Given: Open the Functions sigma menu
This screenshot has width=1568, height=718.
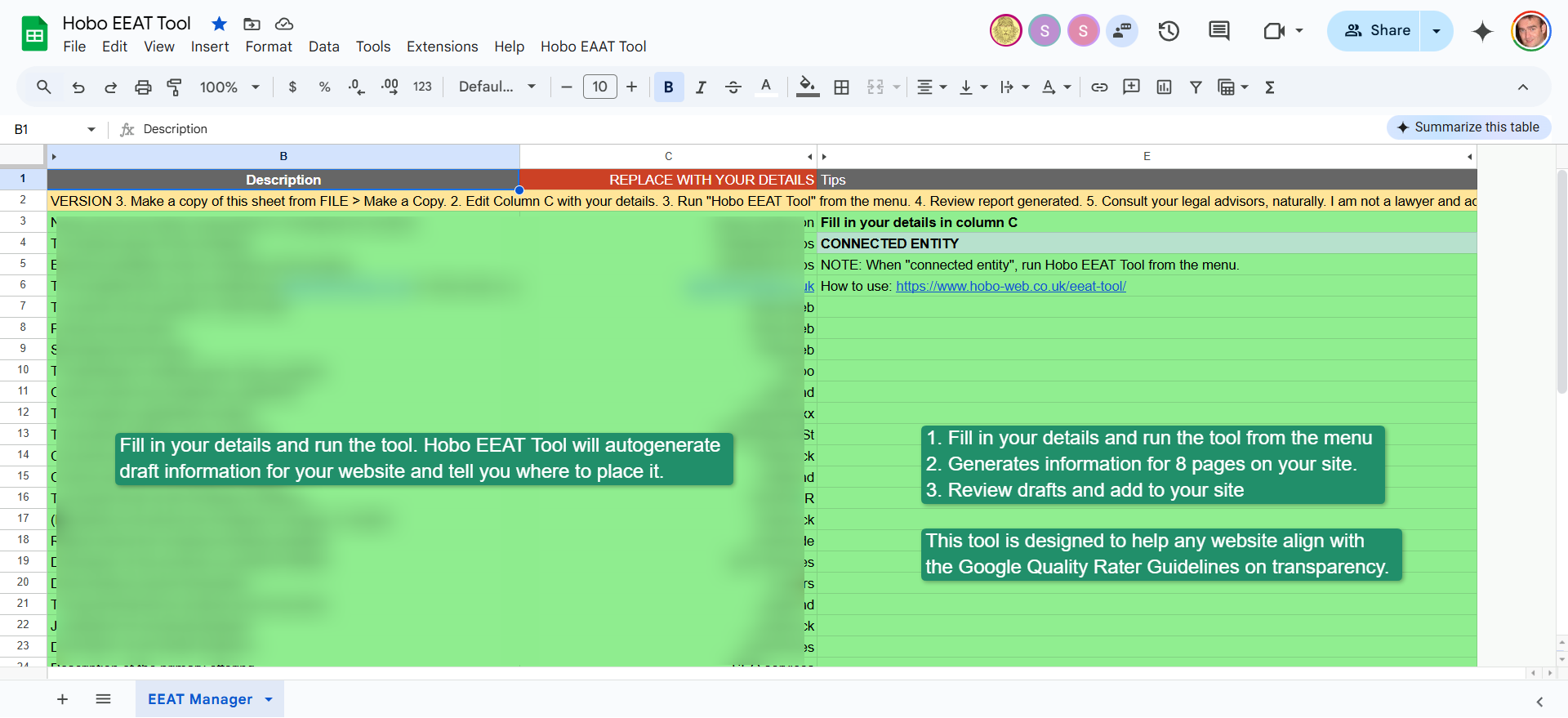Looking at the screenshot, I should [x=1270, y=87].
